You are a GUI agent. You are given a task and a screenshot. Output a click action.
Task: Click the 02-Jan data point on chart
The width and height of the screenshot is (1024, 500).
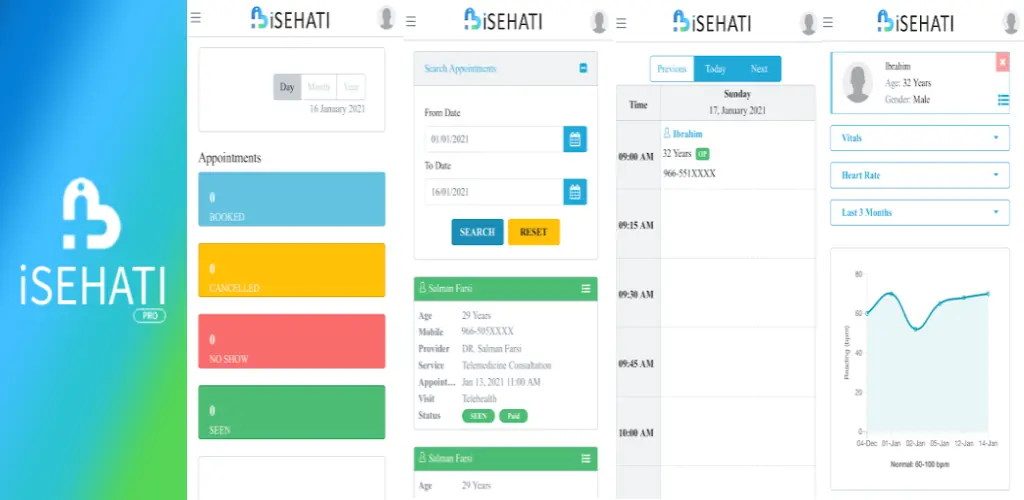tap(916, 329)
